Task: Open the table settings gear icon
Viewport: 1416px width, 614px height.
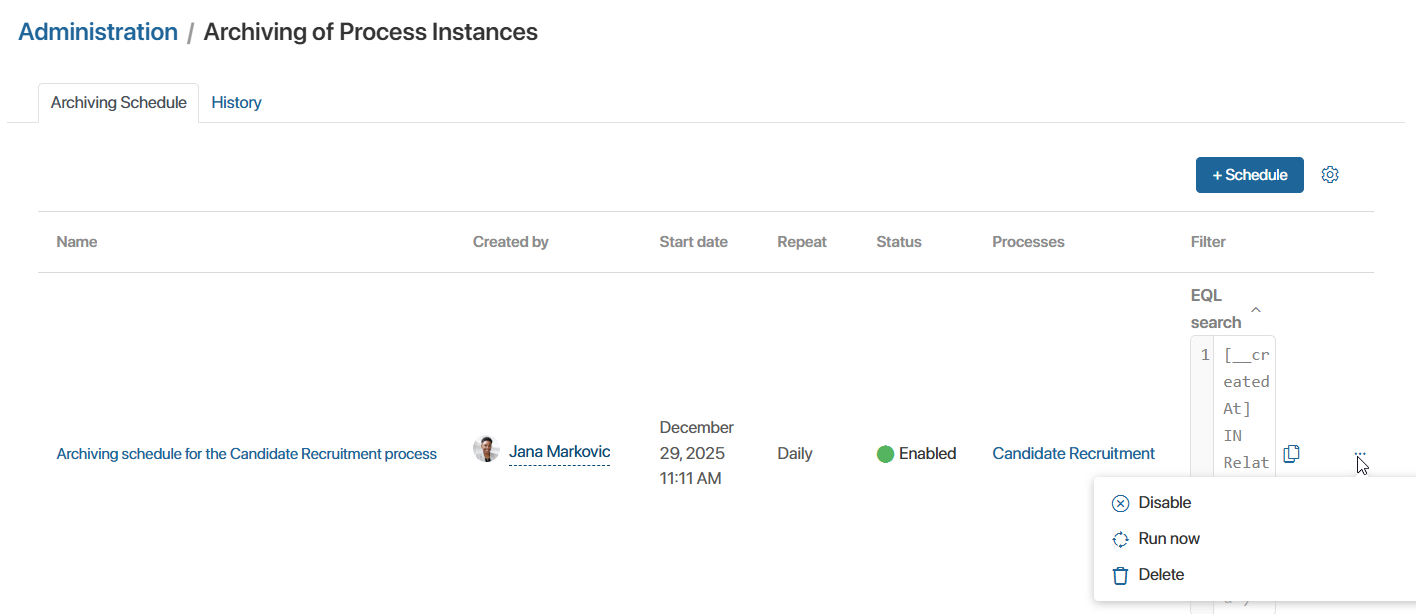Action: pyautogui.click(x=1329, y=175)
